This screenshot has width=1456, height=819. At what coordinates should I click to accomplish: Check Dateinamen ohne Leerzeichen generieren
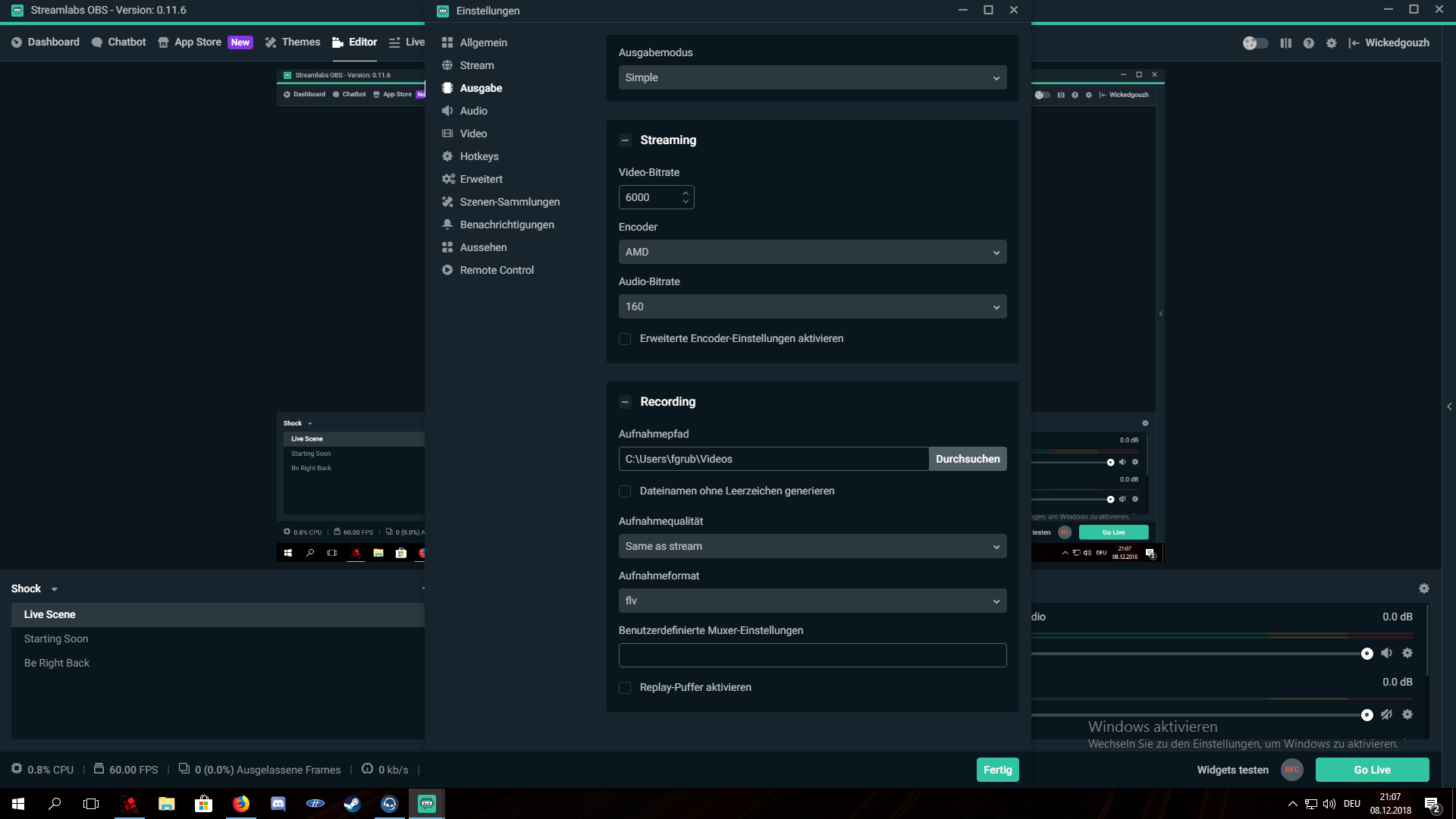click(x=625, y=491)
